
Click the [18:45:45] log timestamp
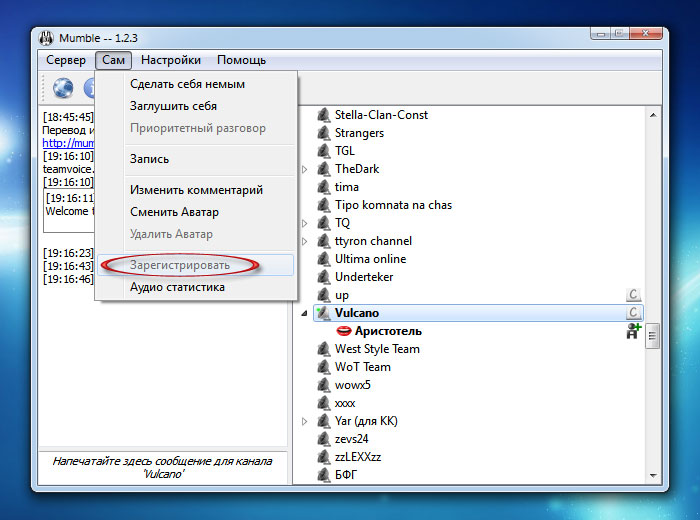[68, 117]
